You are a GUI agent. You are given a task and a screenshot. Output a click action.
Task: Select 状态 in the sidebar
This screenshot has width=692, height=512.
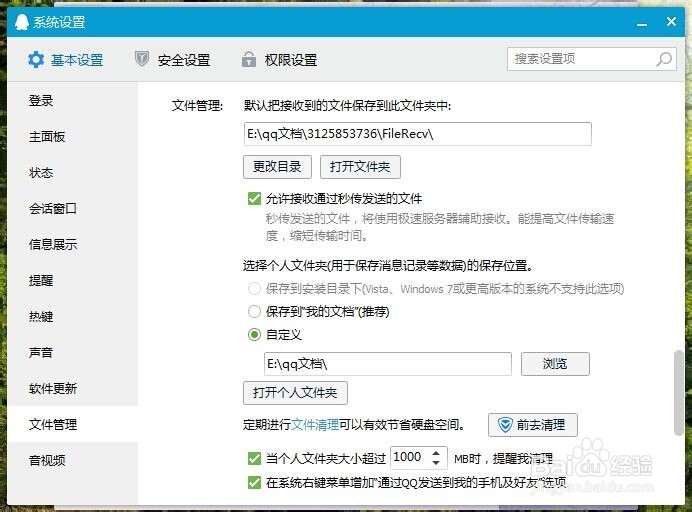[72, 173]
